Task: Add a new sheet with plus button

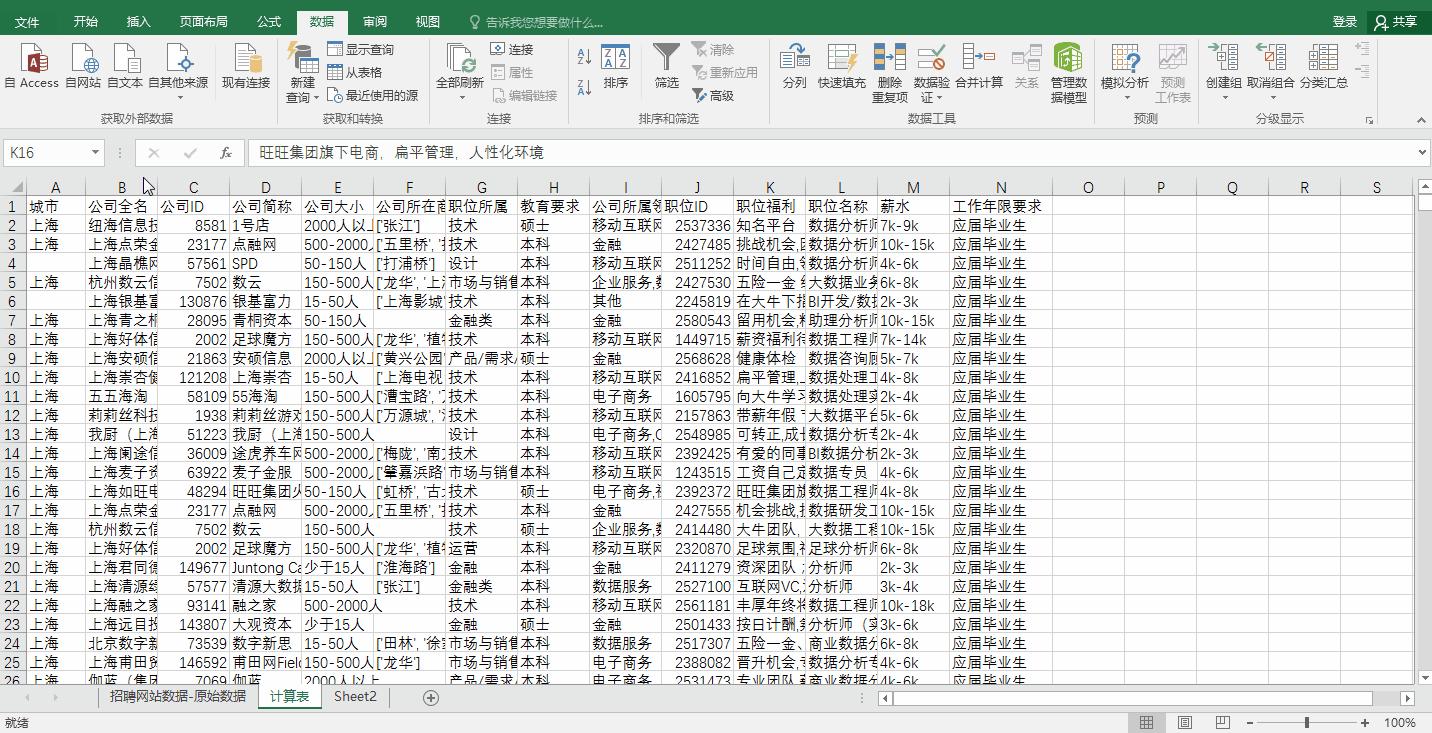Action: point(431,697)
